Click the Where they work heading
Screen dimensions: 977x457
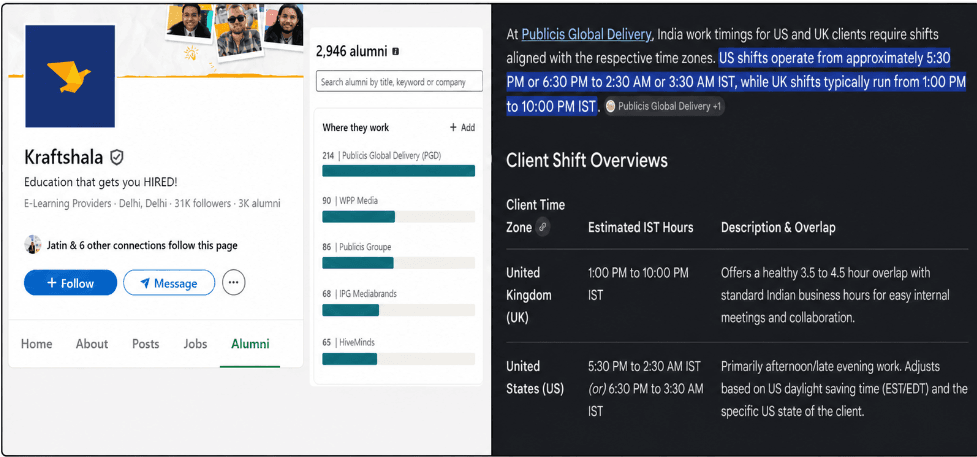click(x=356, y=128)
